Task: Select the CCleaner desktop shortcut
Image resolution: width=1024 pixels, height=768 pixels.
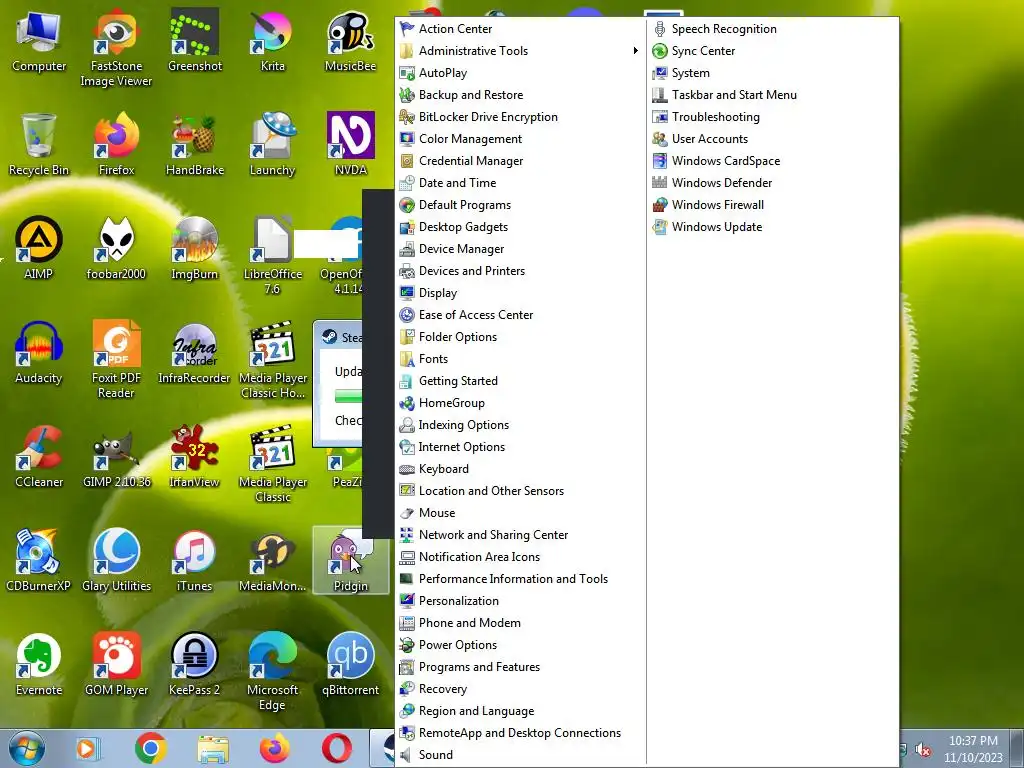Action: click(39, 456)
